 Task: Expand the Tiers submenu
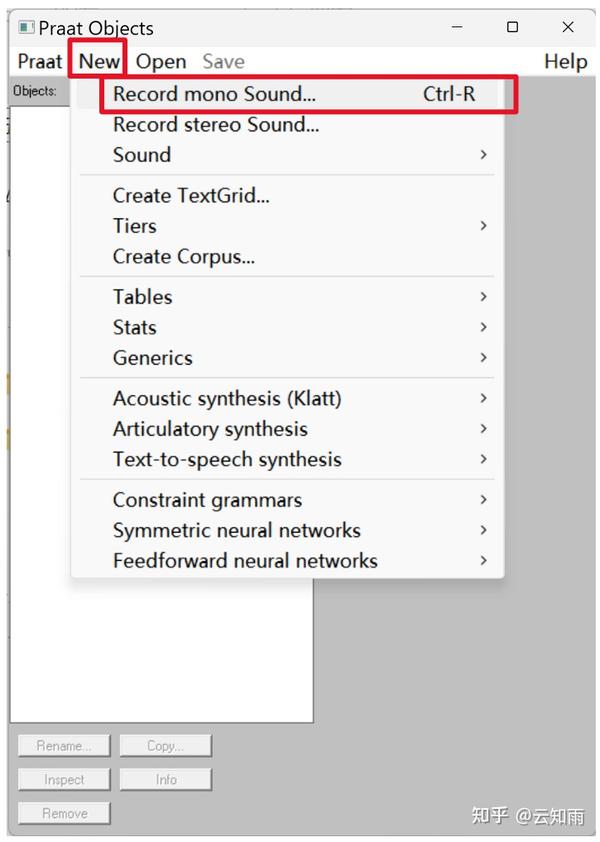135,226
